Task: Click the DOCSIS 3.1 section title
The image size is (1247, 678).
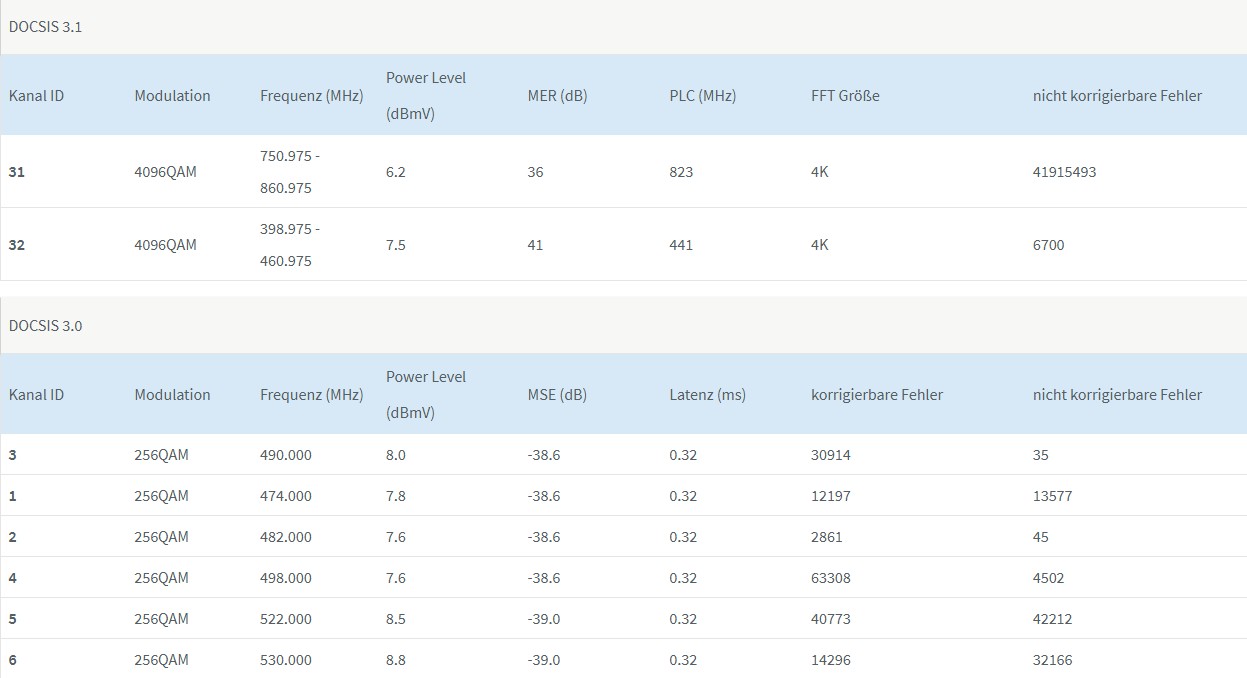Action: pos(45,27)
